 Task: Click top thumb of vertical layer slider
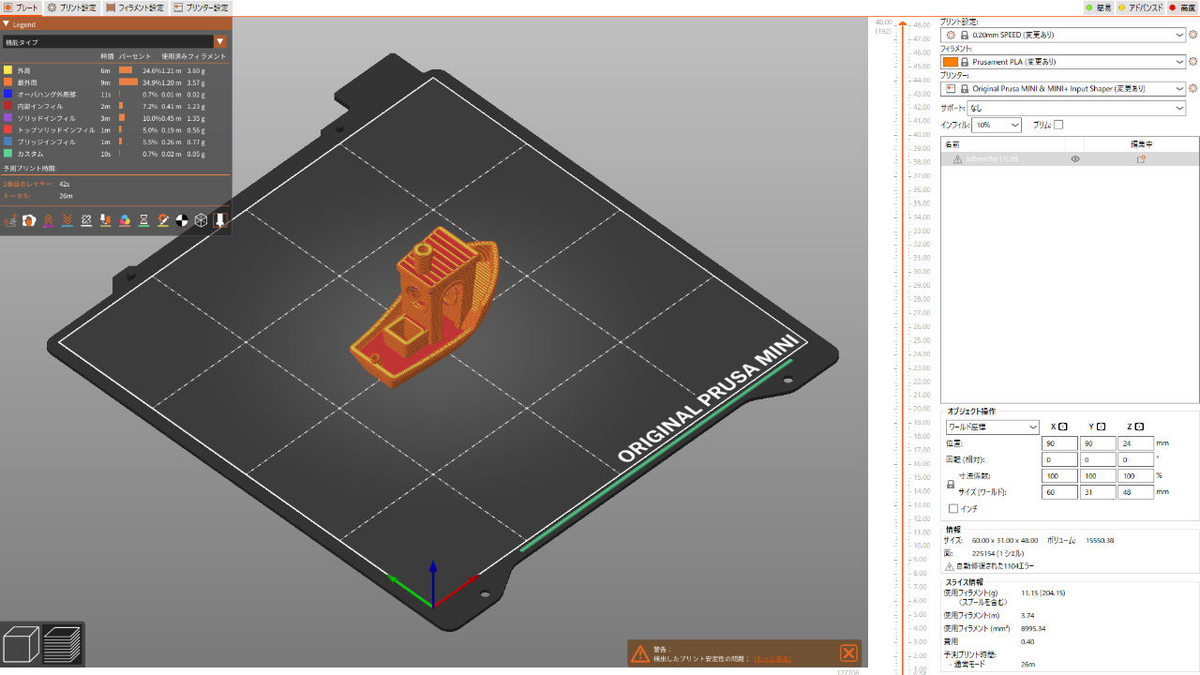(905, 22)
